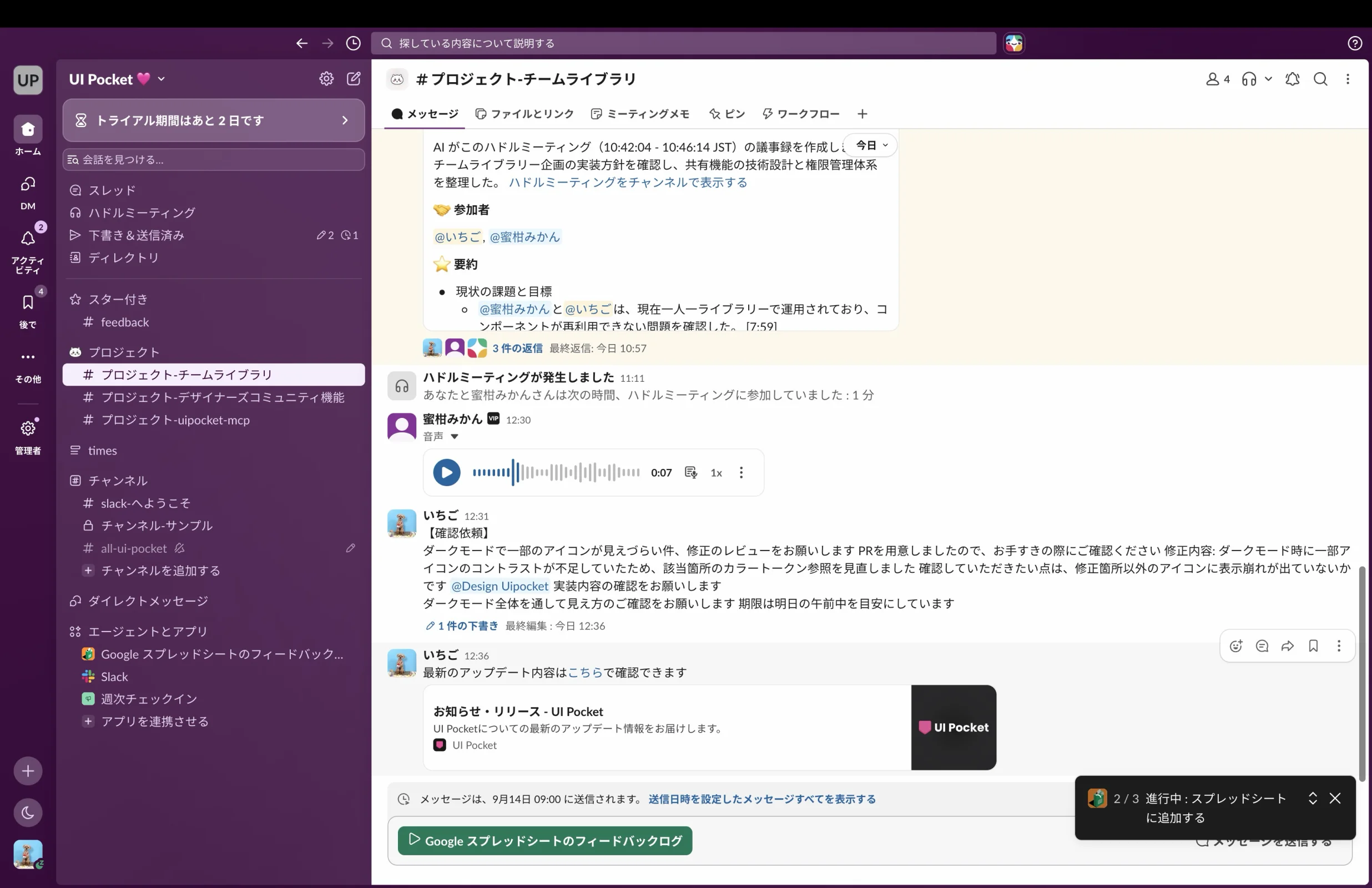
Task: Click the workspace settings gear icon
Action: point(326,79)
